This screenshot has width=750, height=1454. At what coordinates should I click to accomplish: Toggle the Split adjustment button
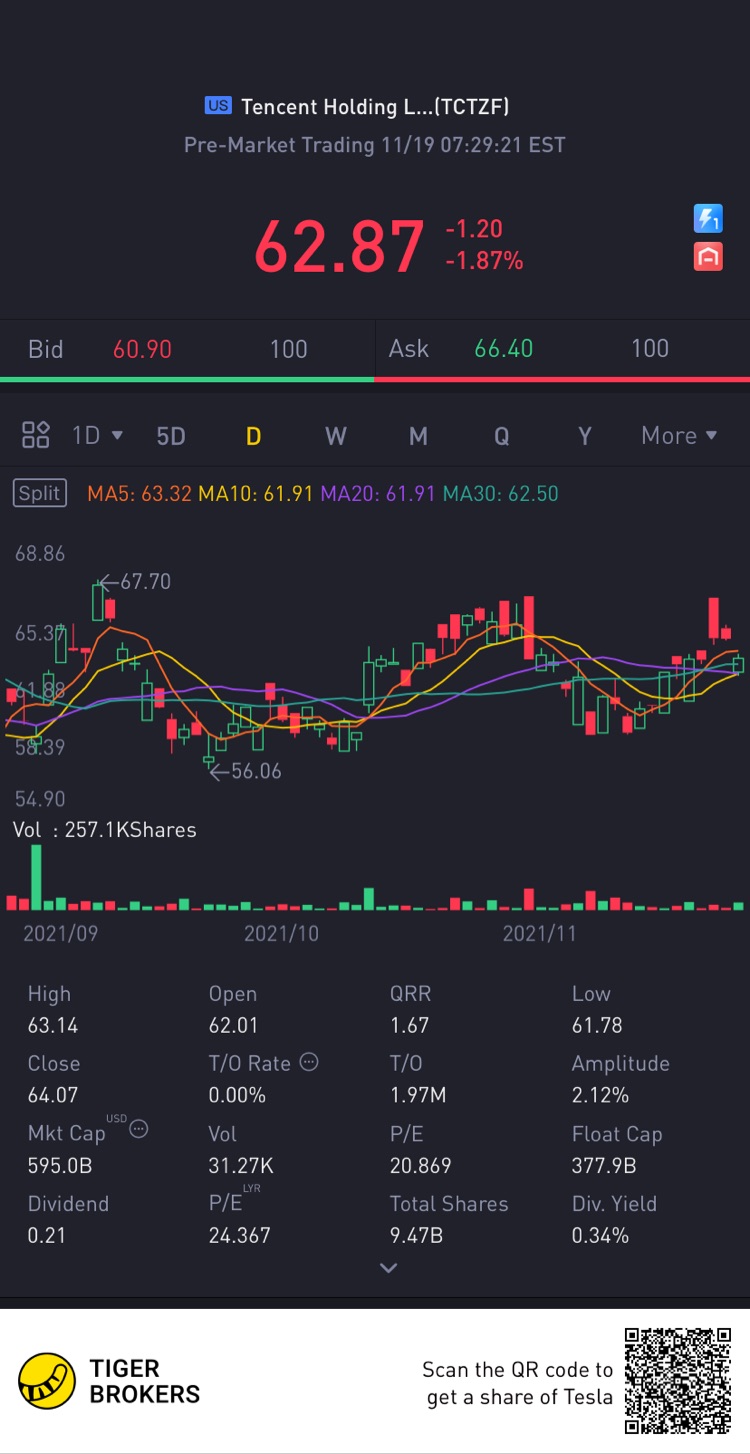[x=40, y=493]
